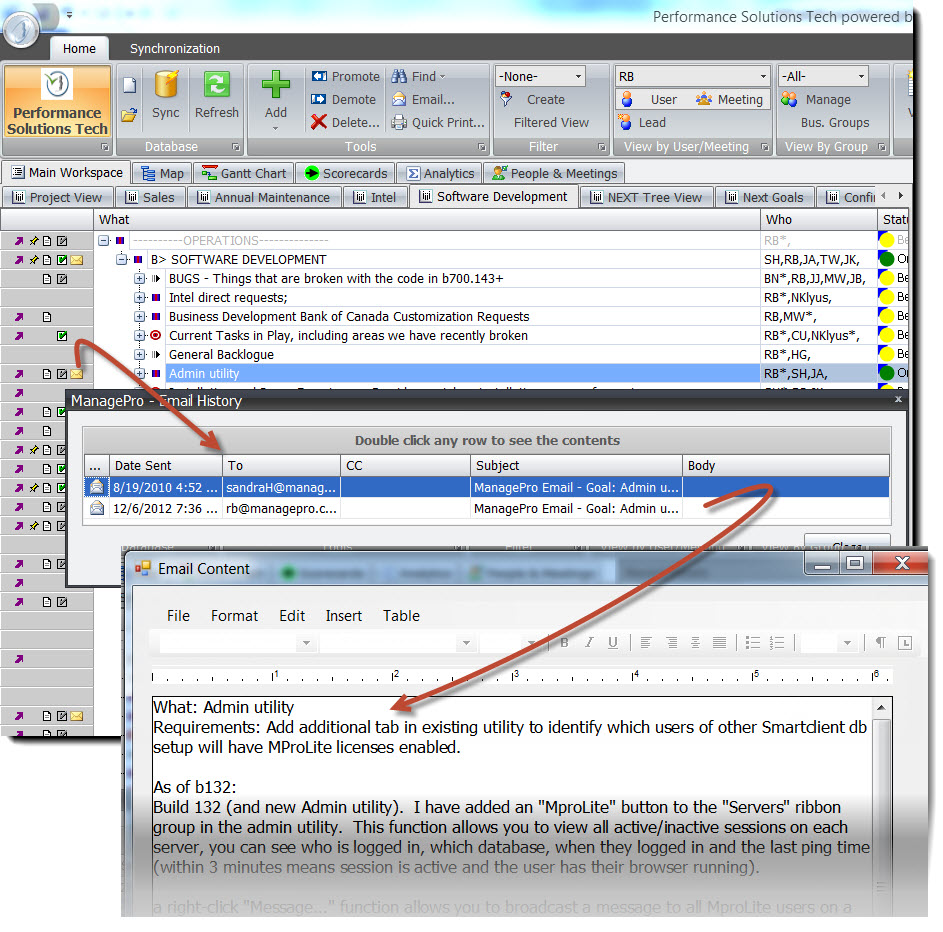943x932 pixels.
Task: Expand the BUGS tree node
Action: click(140, 278)
